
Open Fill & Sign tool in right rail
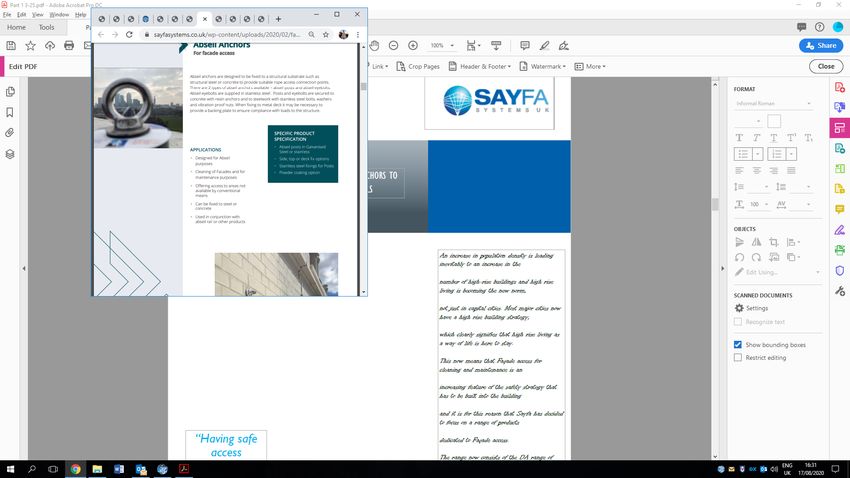840,230
